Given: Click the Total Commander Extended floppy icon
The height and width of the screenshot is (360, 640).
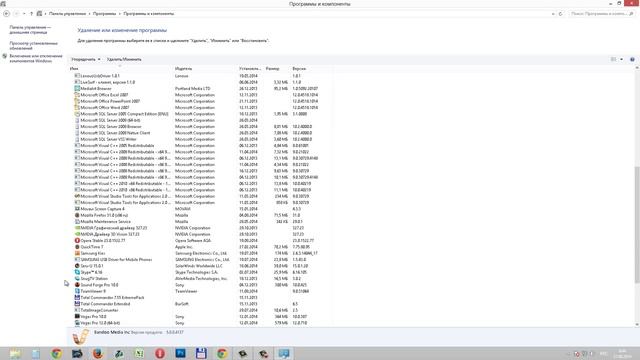Looking at the screenshot, I should point(77,304).
